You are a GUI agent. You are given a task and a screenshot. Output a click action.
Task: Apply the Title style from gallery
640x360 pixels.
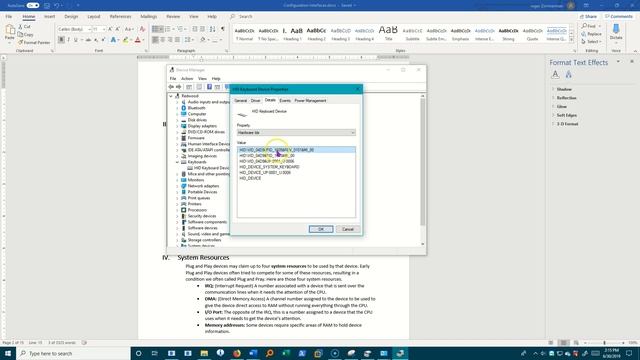tap(388, 33)
